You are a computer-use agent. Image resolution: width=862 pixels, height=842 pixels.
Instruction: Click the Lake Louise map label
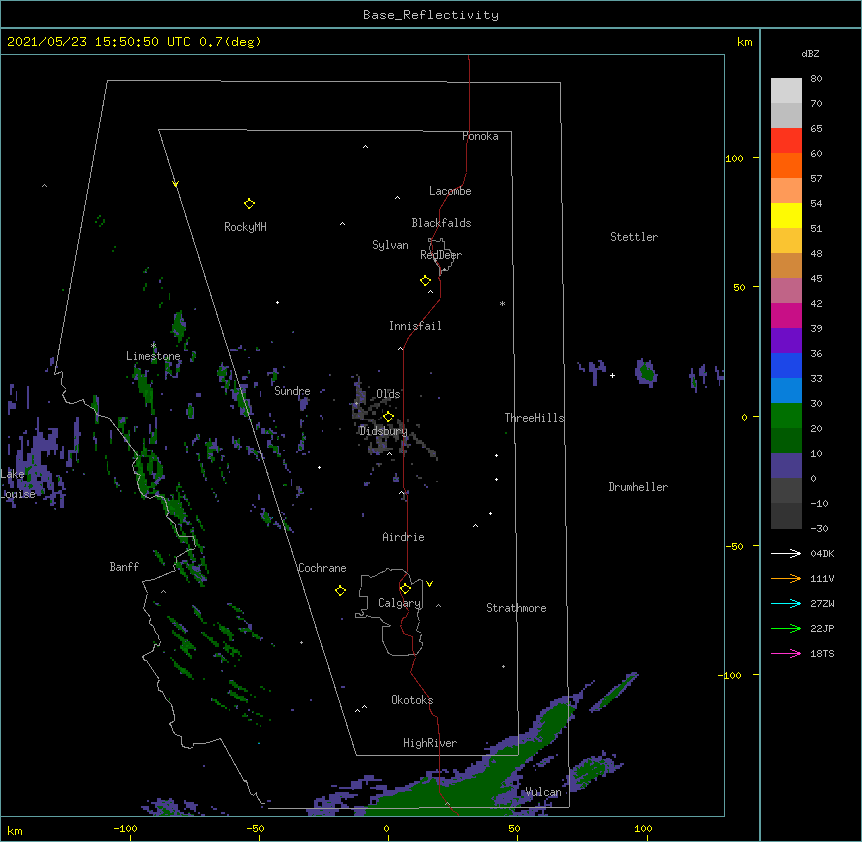[18, 484]
